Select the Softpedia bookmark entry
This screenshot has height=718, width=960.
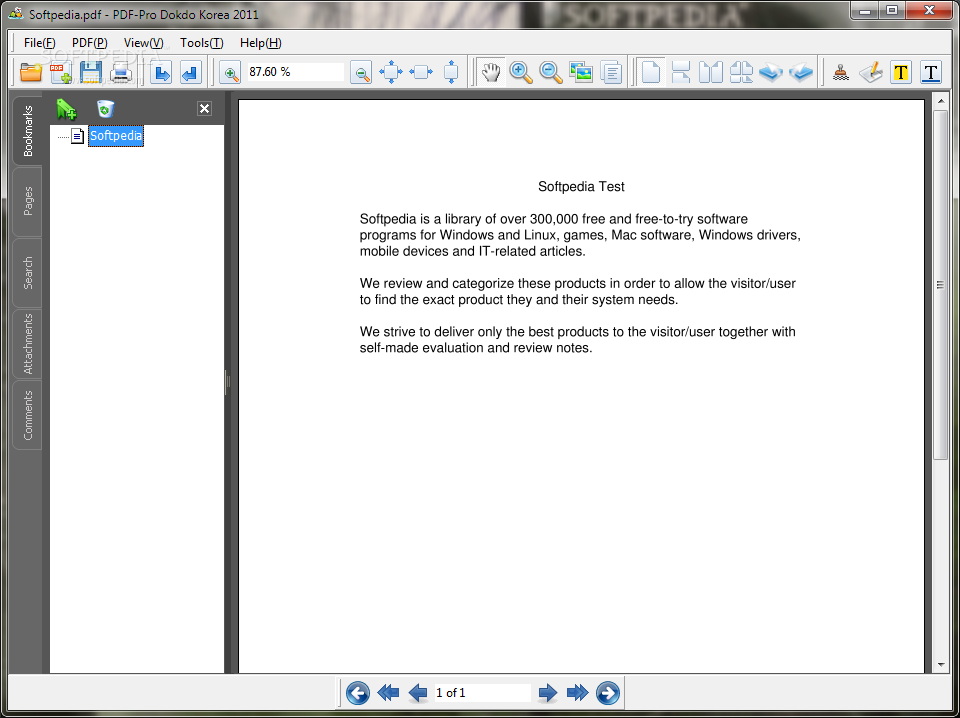coord(116,136)
